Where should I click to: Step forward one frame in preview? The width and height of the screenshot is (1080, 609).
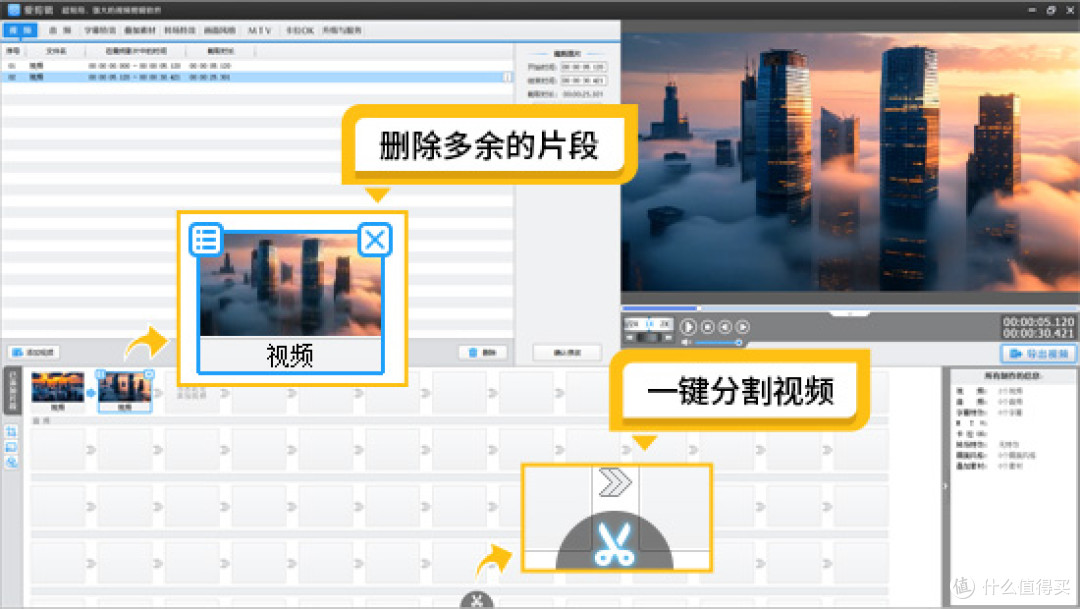[742, 327]
